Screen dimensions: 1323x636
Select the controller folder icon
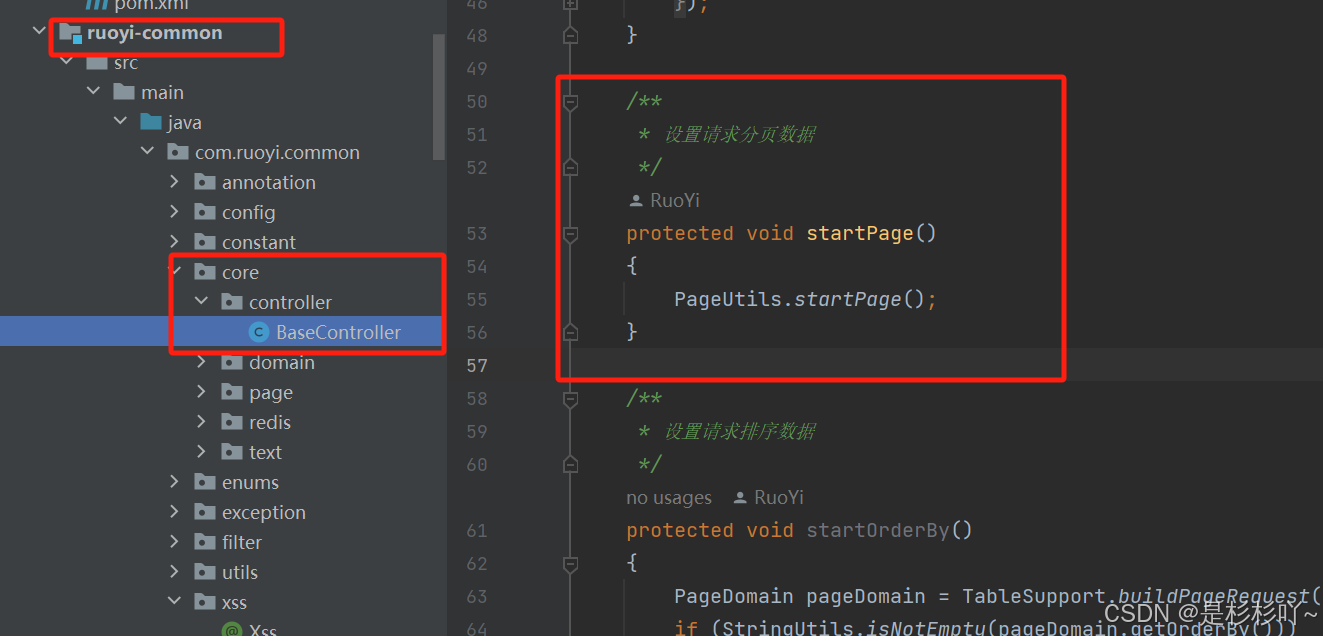[x=231, y=301]
